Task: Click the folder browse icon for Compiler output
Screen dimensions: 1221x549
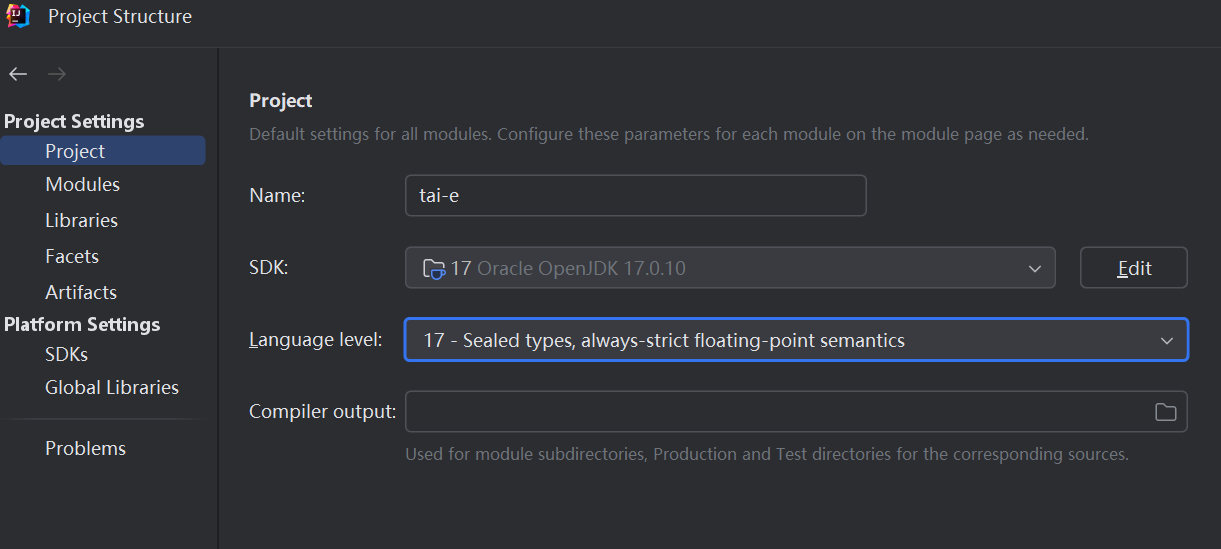Action: [x=1165, y=412]
